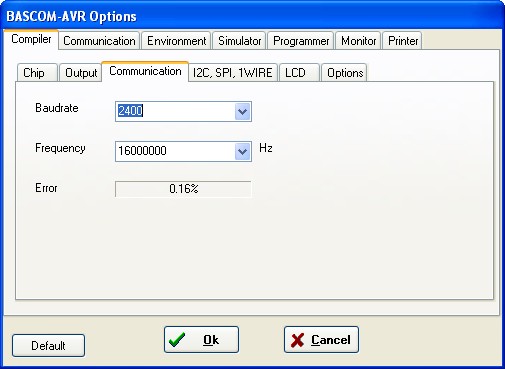Expand the Frequency dropdown arrow

click(242, 151)
